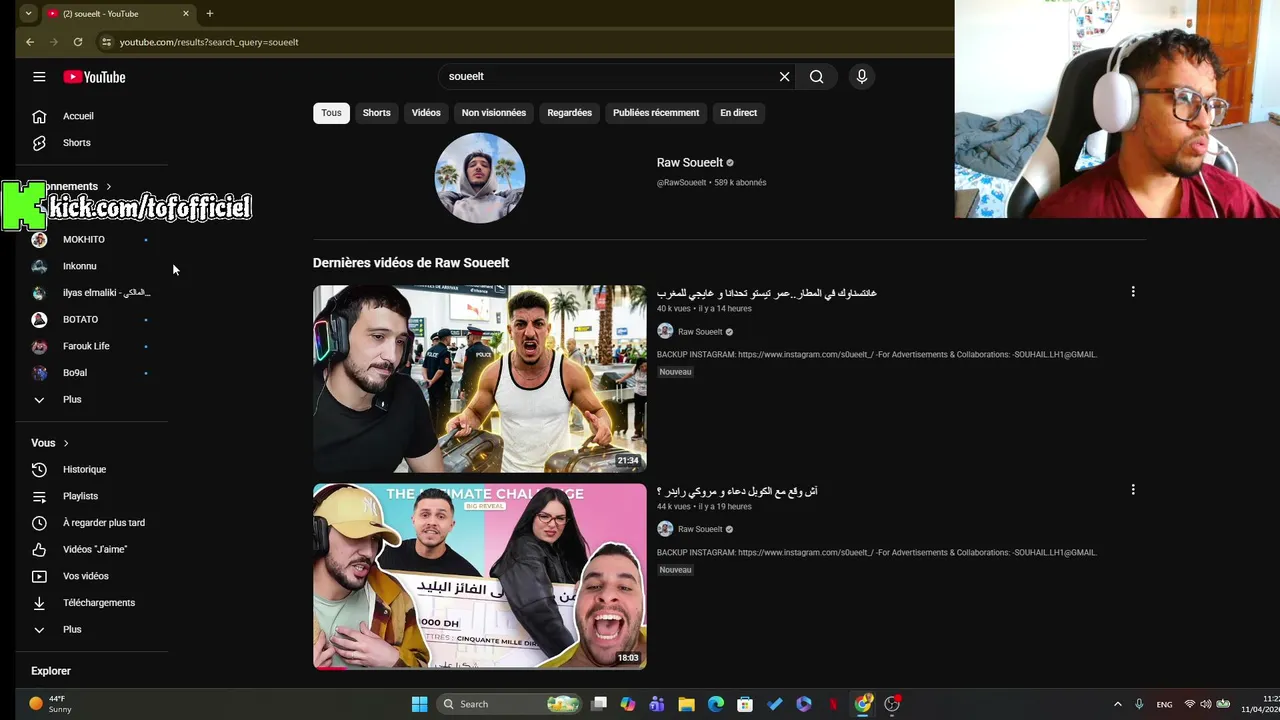The image size is (1280, 720).
Task: Open the three-dot menu for the challenge video
Action: [1133, 490]
